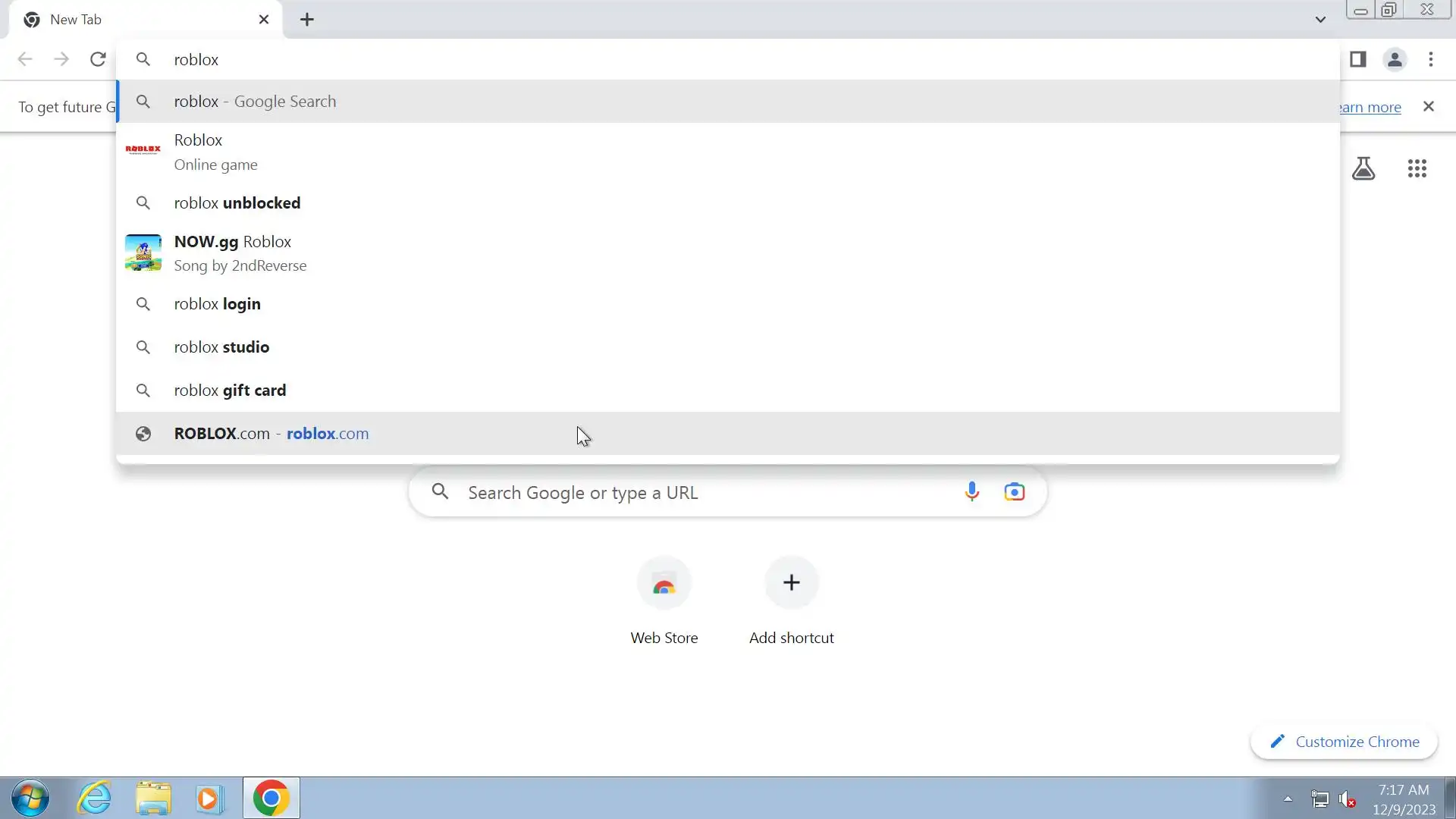Select the roblox gift card suggestion
Viewport: 1456px width, 819px height.
click(x=230, y=391)
